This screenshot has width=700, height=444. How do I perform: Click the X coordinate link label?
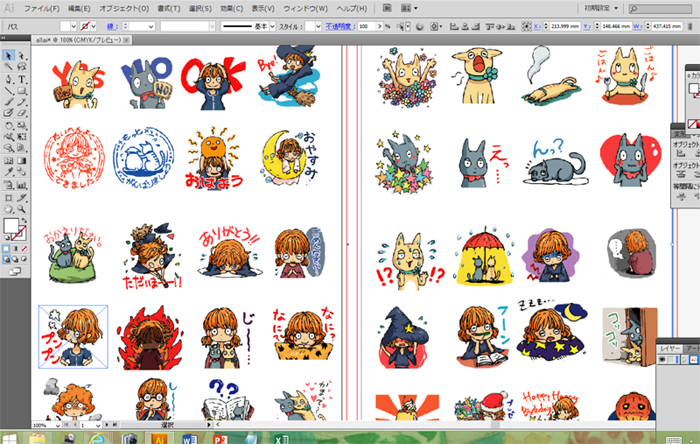coord(537,26)
